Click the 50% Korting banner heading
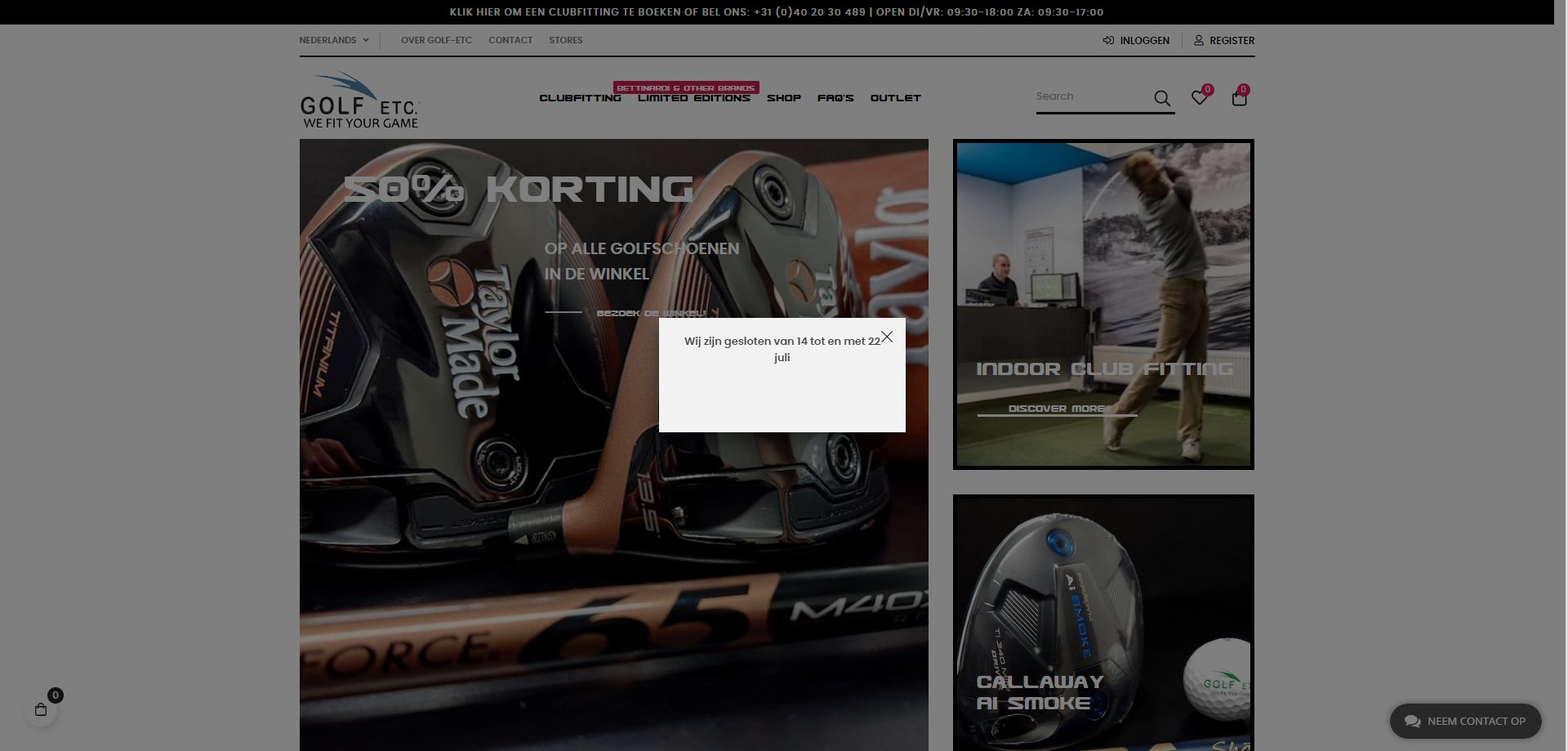This screenshot has width=1568, height=751. (x=519, y=190)
